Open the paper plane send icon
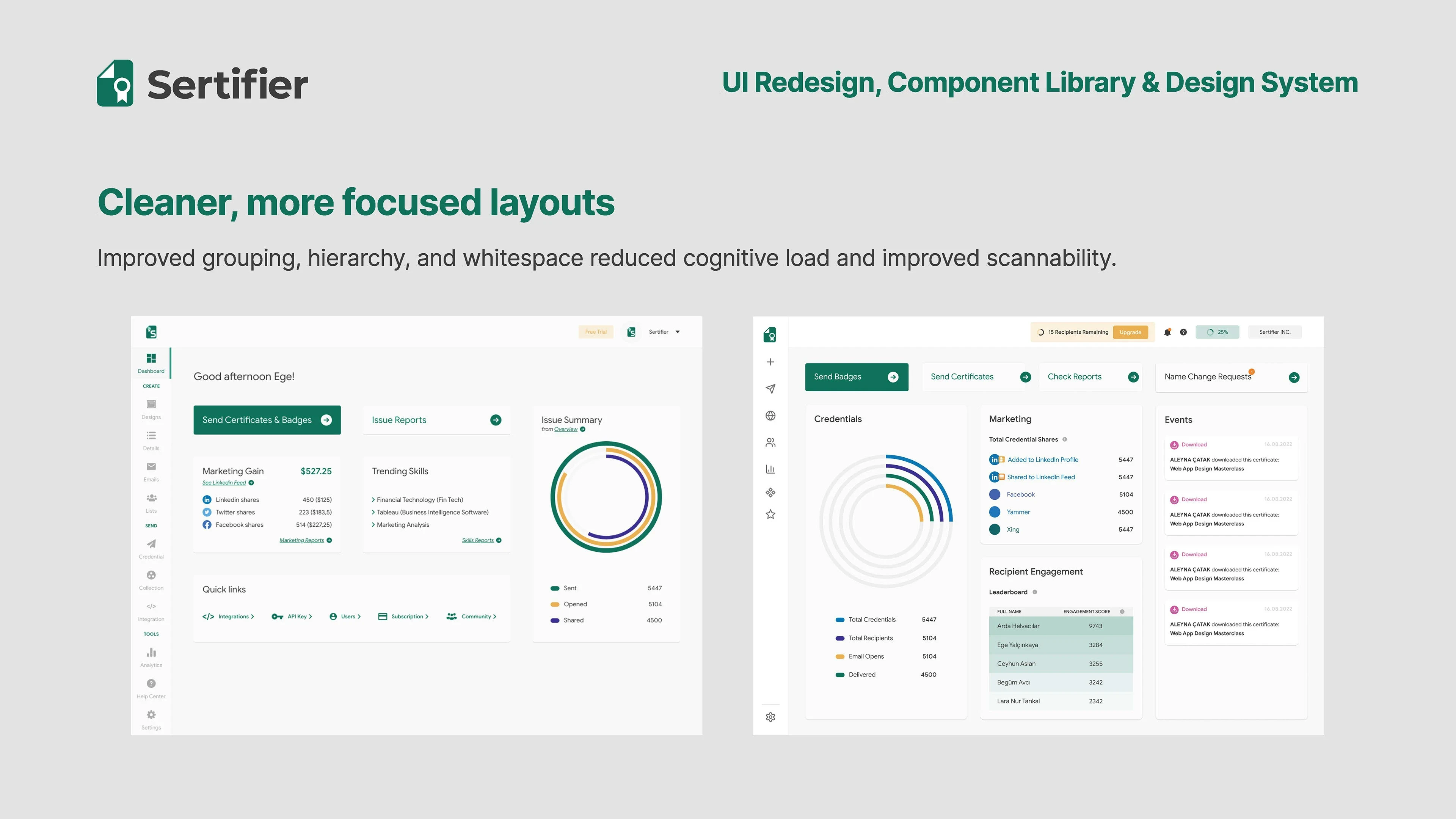Screen dimensions: 1456x819 click(x=770, y=389)
